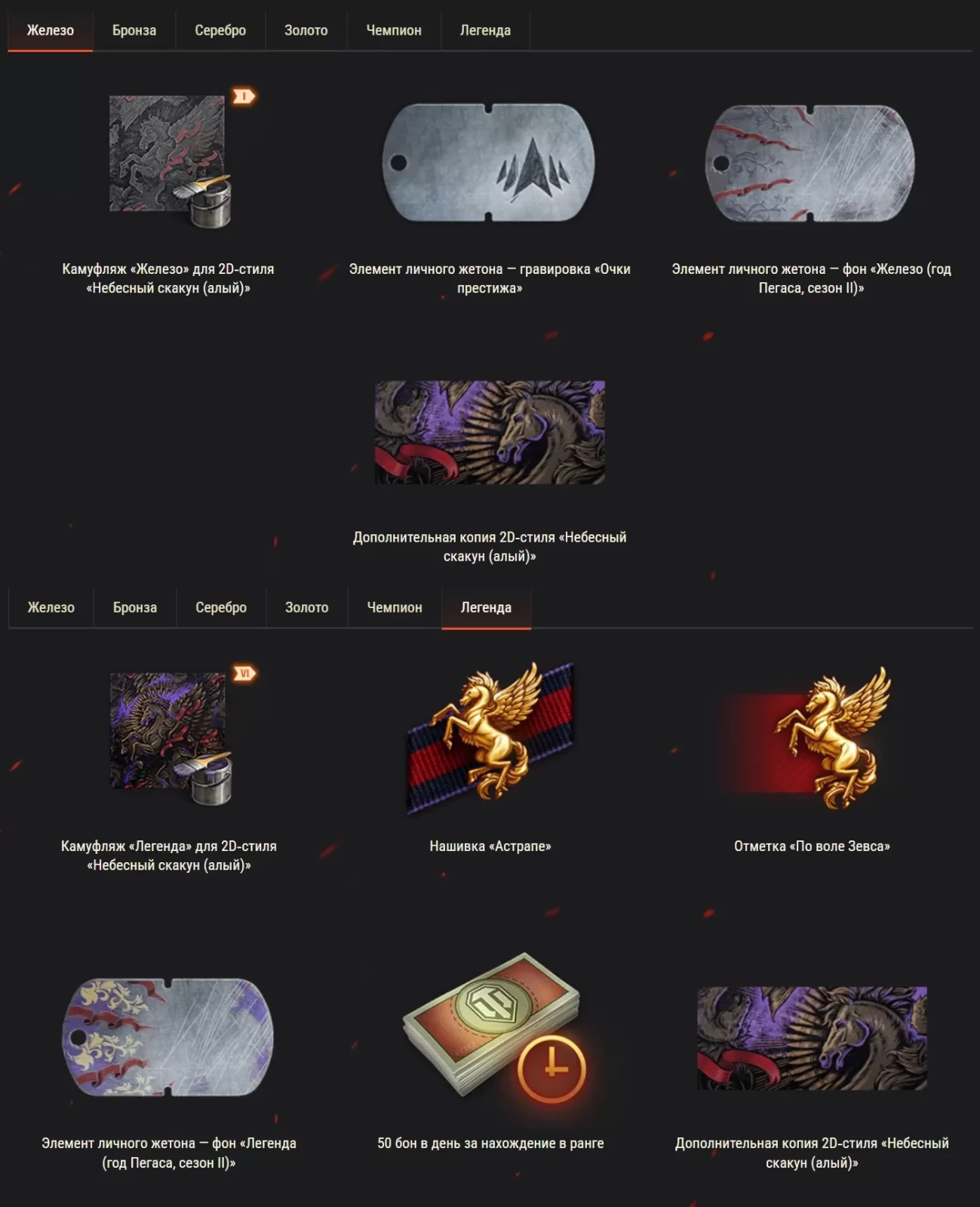Open the Легенда tab in top row
This screenshot has height=1207, width=980.
[485, 30]
